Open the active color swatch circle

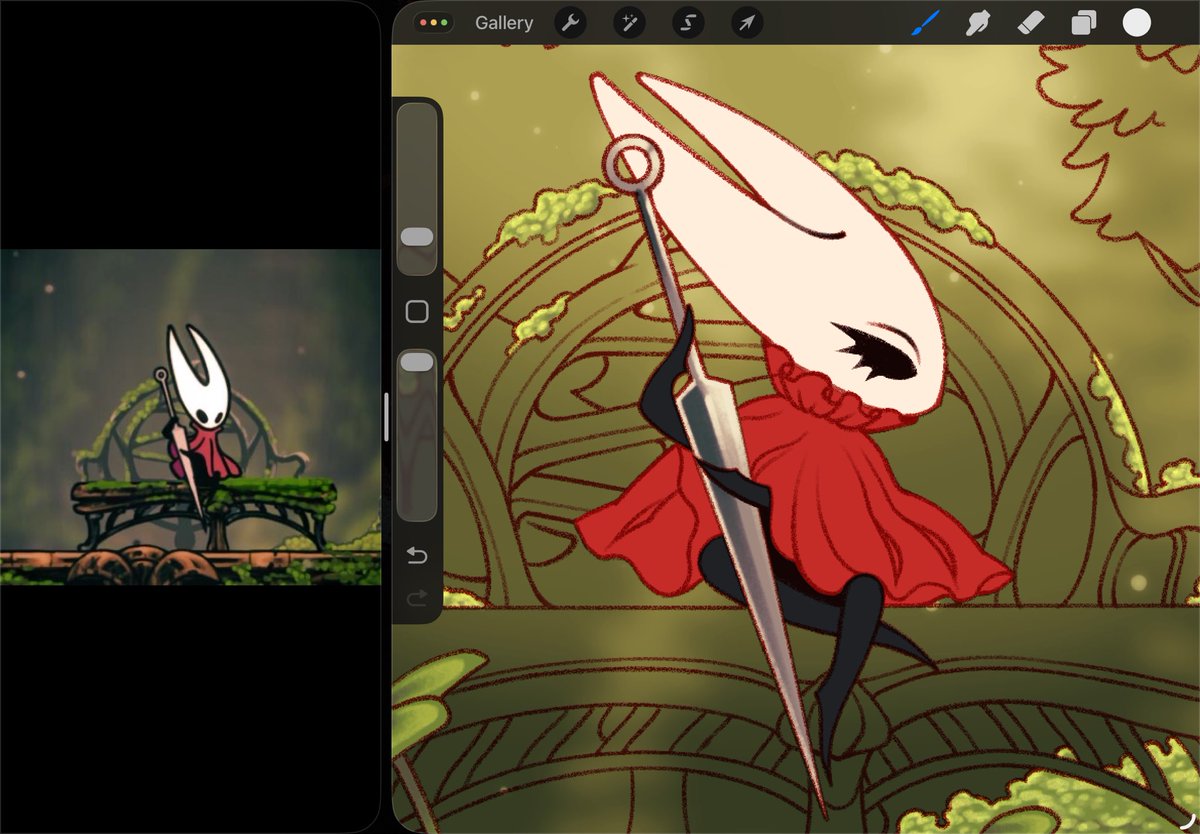(1137, 23)
